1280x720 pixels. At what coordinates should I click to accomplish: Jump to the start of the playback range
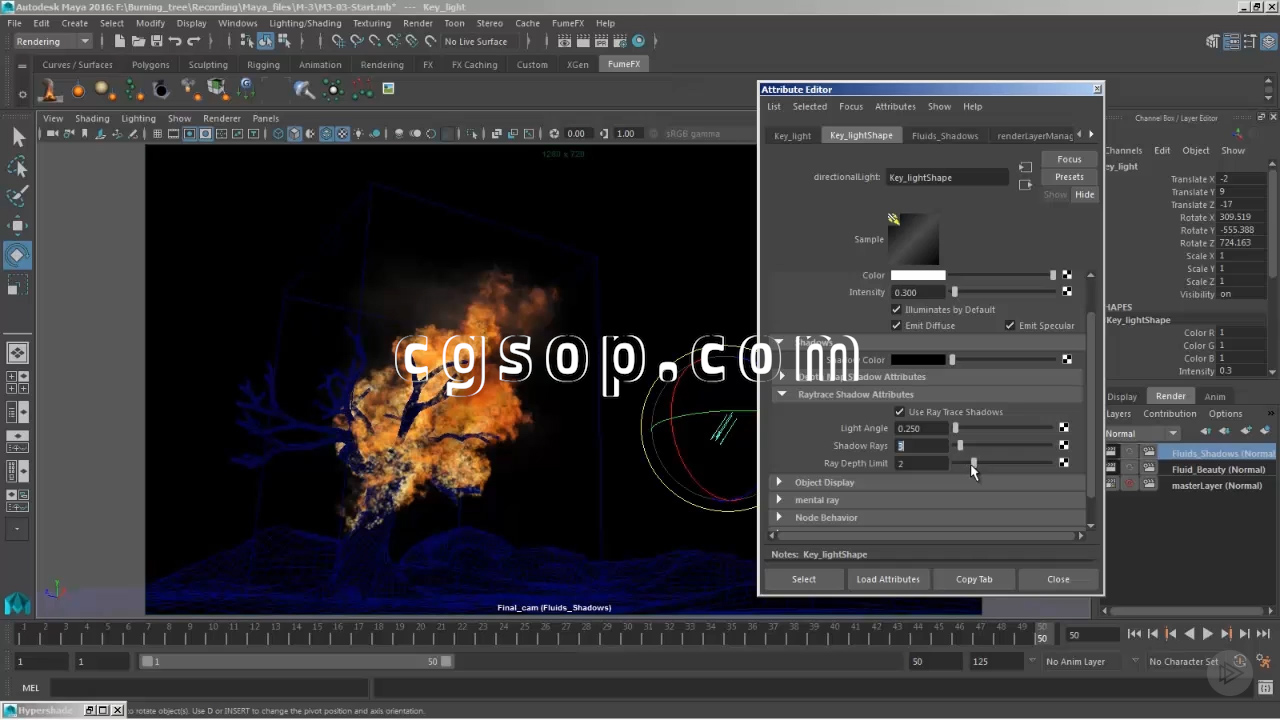[1134, 634]
